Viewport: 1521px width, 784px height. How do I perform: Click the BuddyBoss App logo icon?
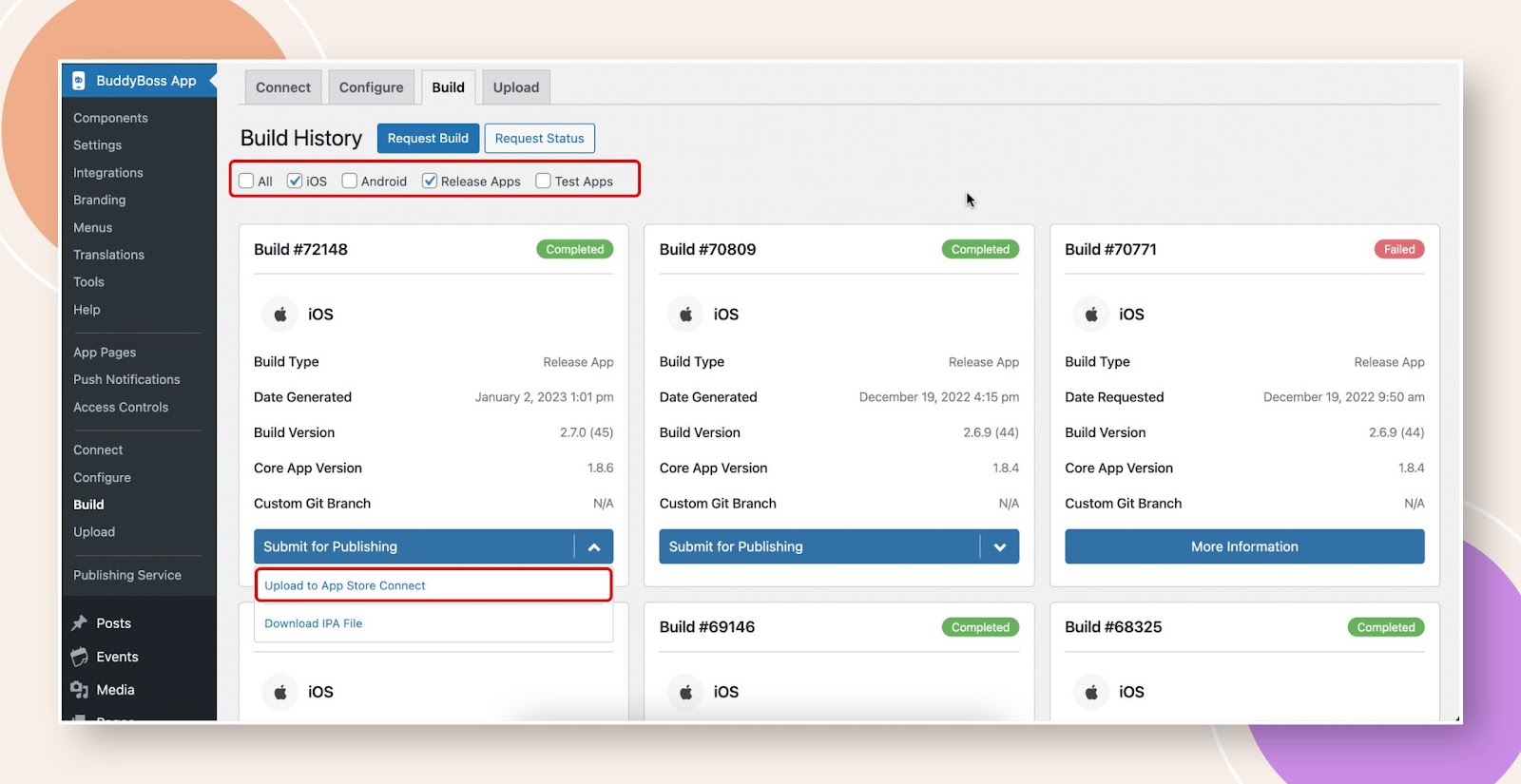tap(79, 81)
